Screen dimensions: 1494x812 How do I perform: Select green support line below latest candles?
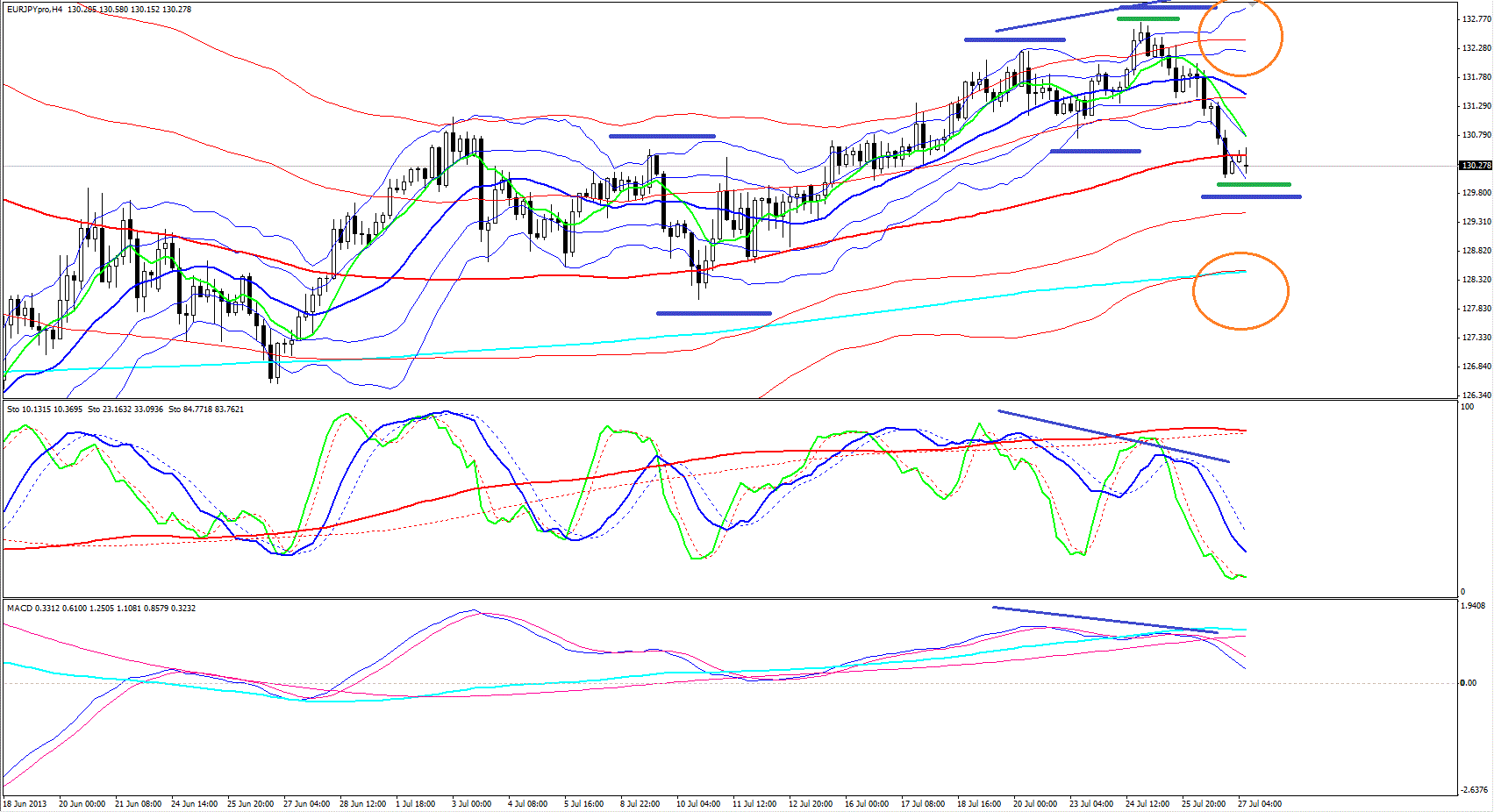[1254, 185]
